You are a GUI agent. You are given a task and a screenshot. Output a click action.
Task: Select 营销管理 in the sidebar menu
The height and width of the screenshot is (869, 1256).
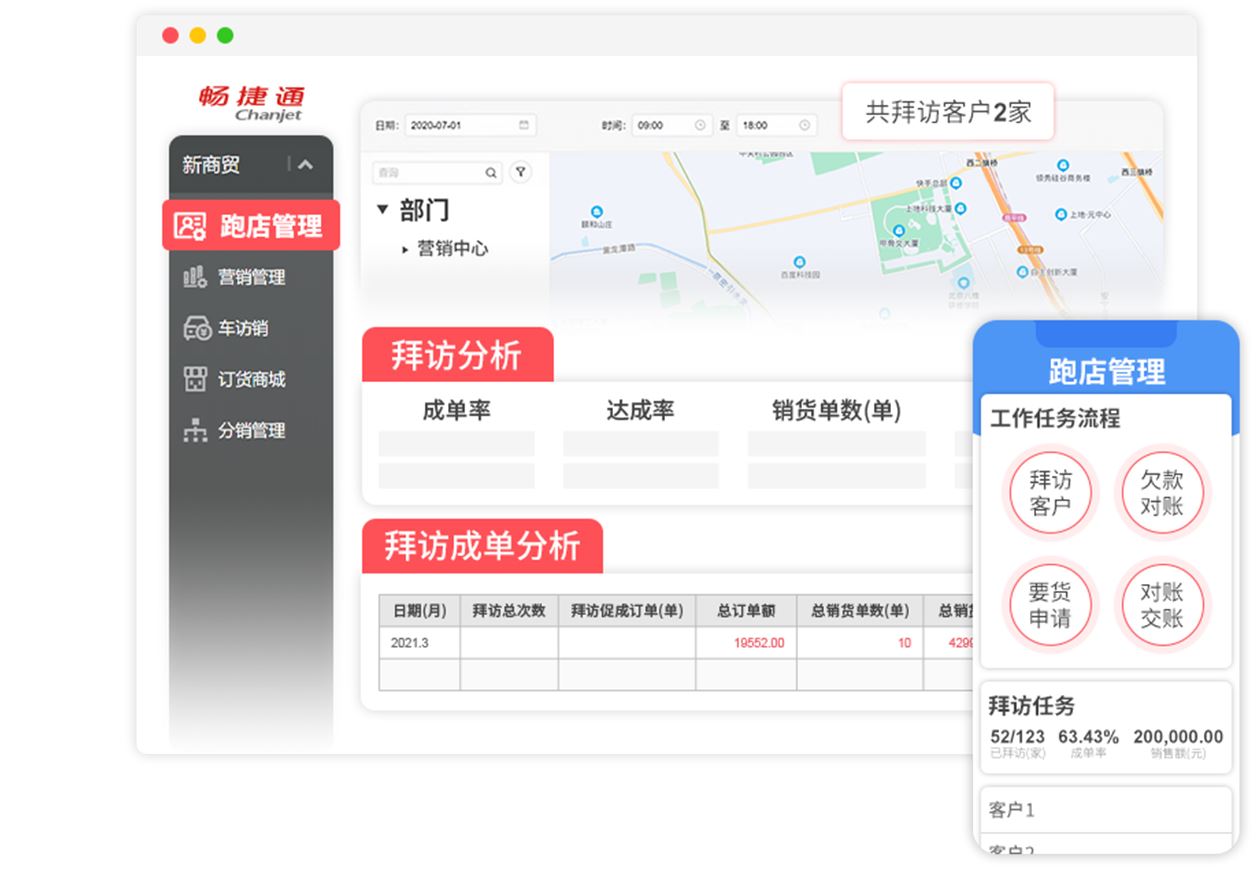[x=251, y=277]
